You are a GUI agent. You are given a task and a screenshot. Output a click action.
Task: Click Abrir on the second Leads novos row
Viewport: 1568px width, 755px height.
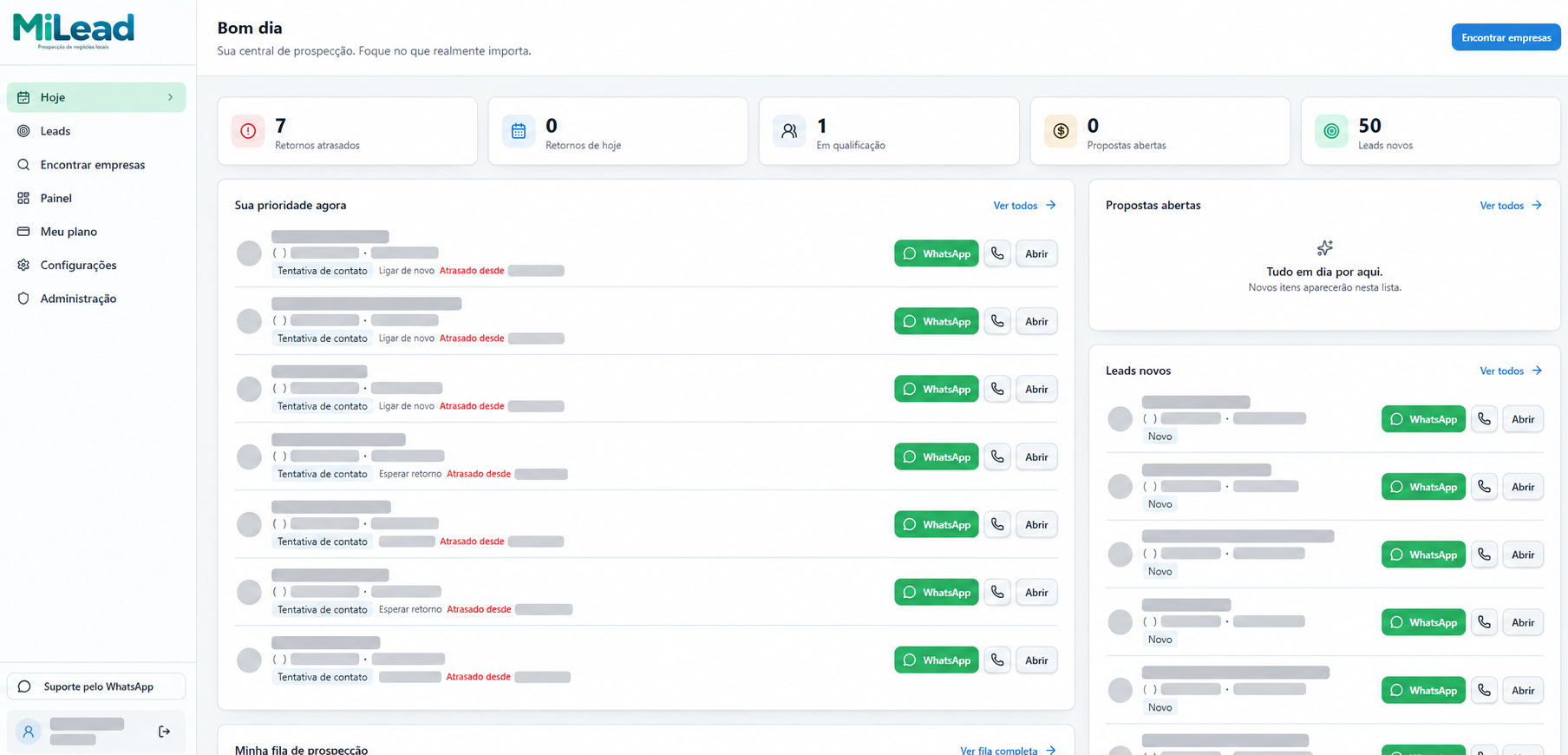1523,487
